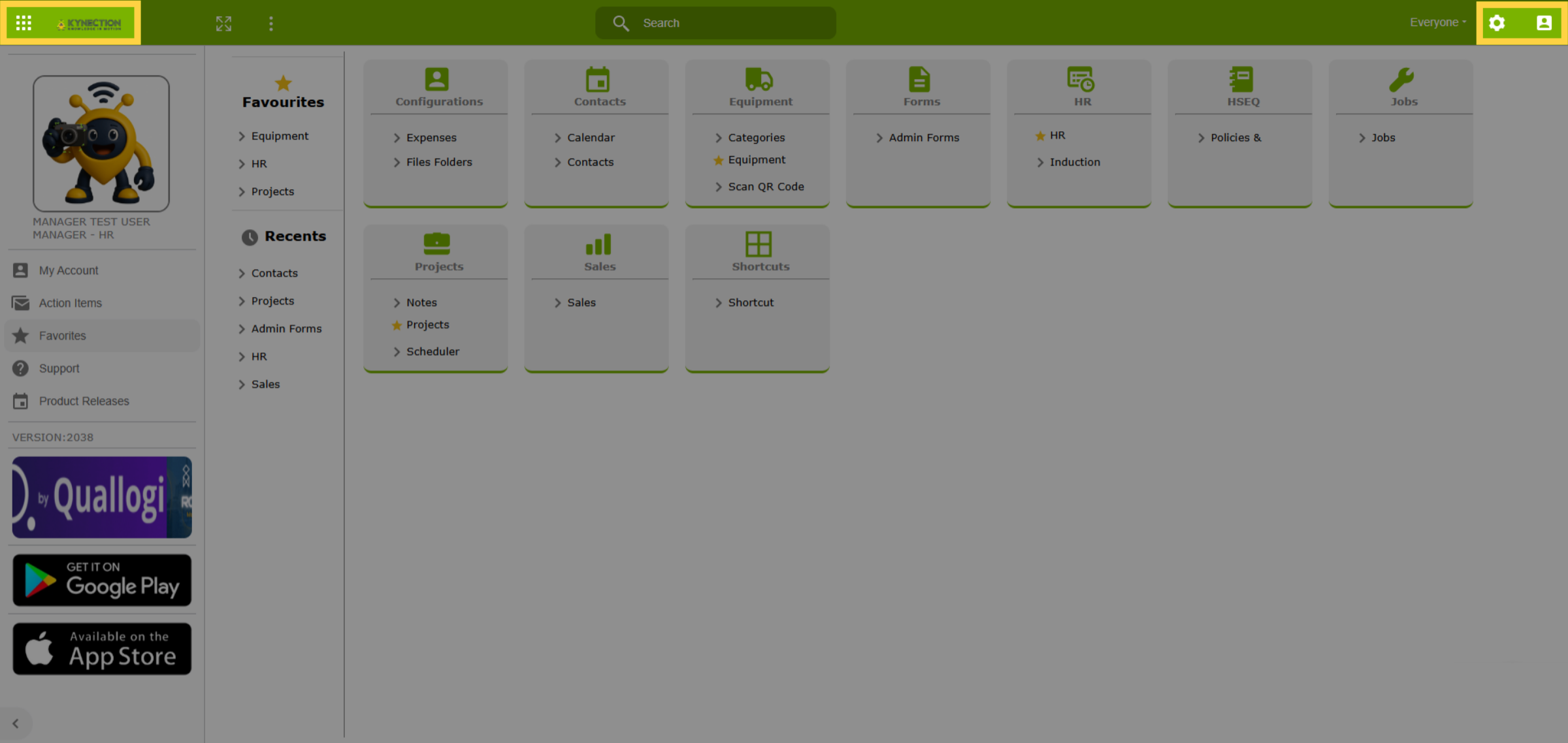The image size is (1568, 743).
Task: Open Action Items menu item
Action: 101,303
